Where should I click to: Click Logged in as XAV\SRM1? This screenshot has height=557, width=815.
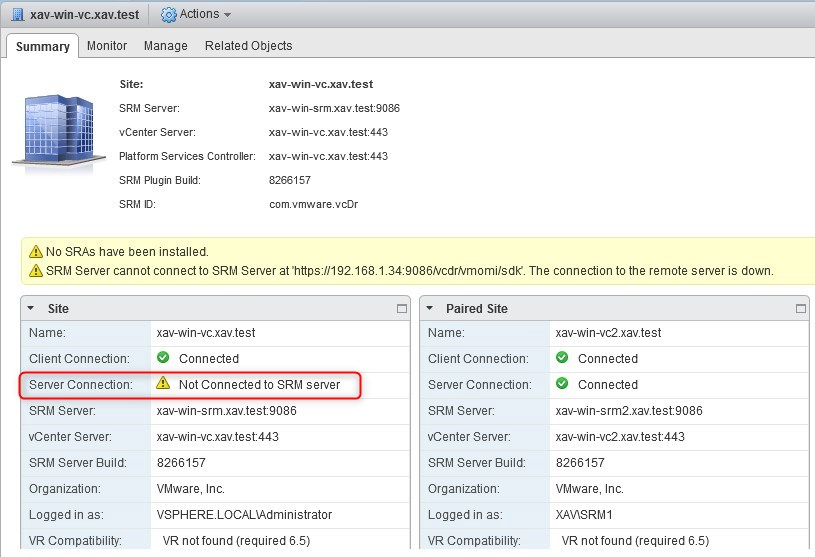pyautogui.click(x=584, y=514)
